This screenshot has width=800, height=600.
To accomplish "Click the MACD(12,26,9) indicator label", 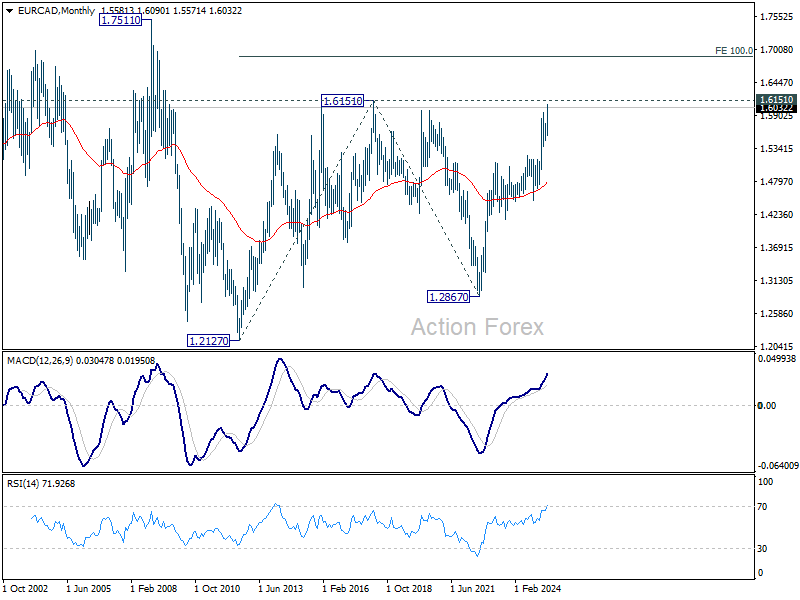I will click(x=40, y=361).
